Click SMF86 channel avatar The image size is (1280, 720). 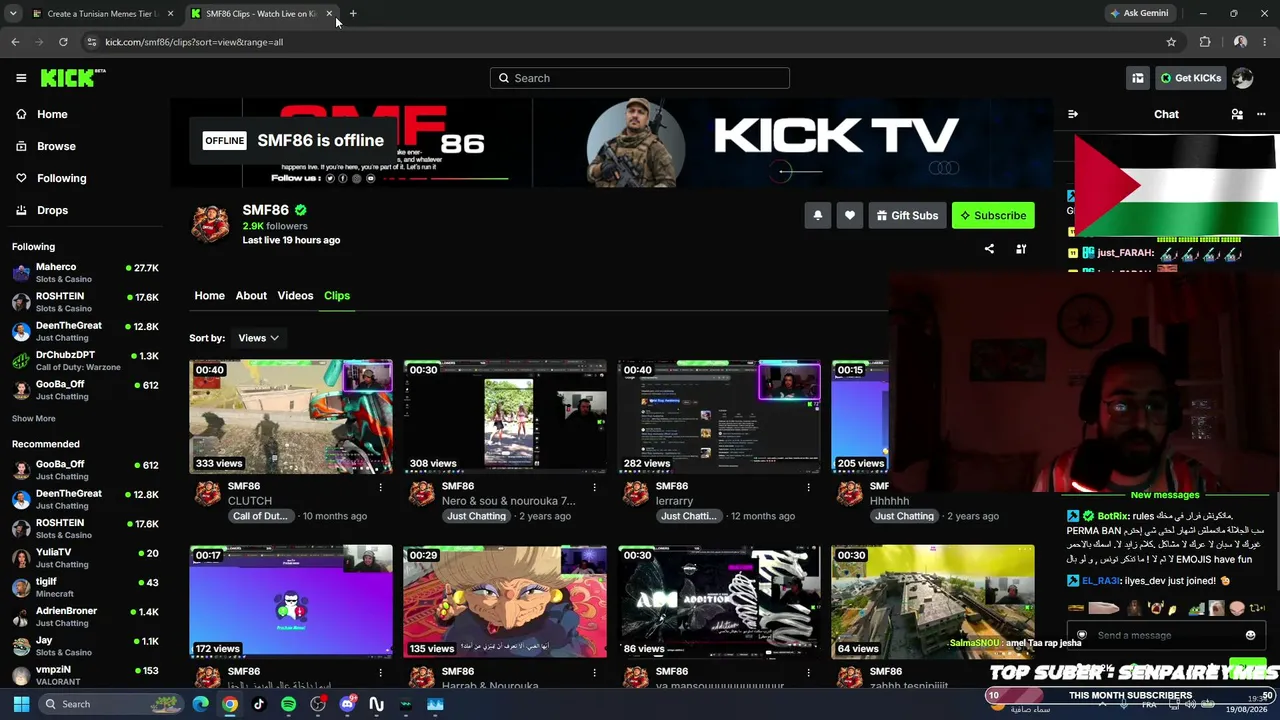click(x=211, y=224)
